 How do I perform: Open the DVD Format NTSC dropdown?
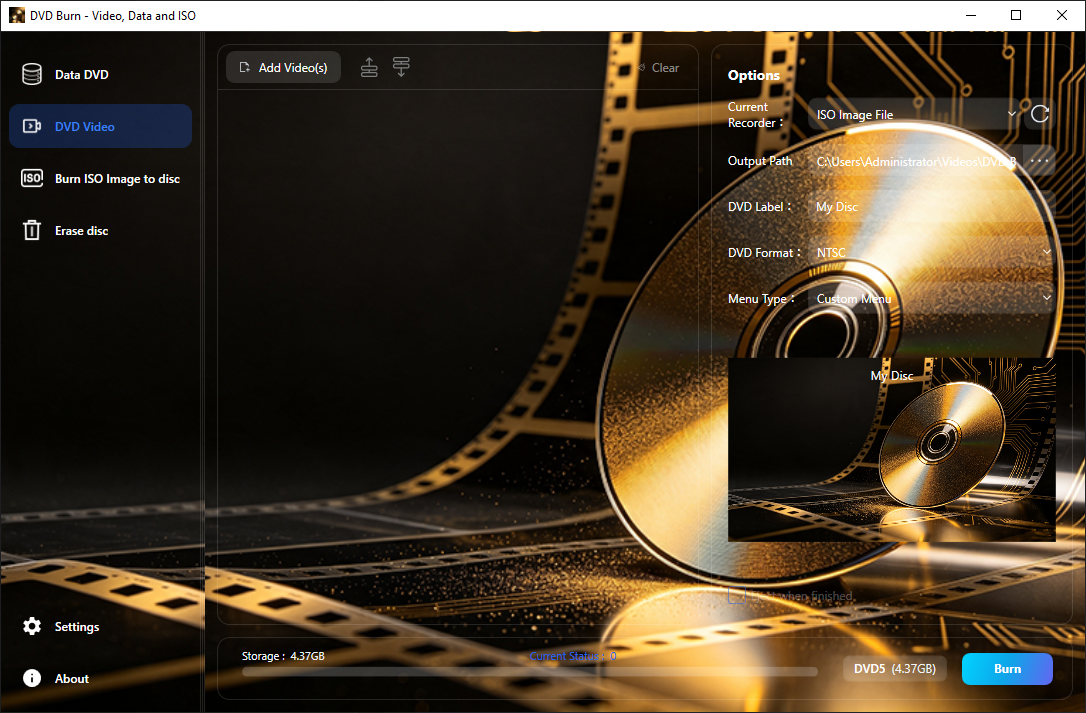[932, 252]
